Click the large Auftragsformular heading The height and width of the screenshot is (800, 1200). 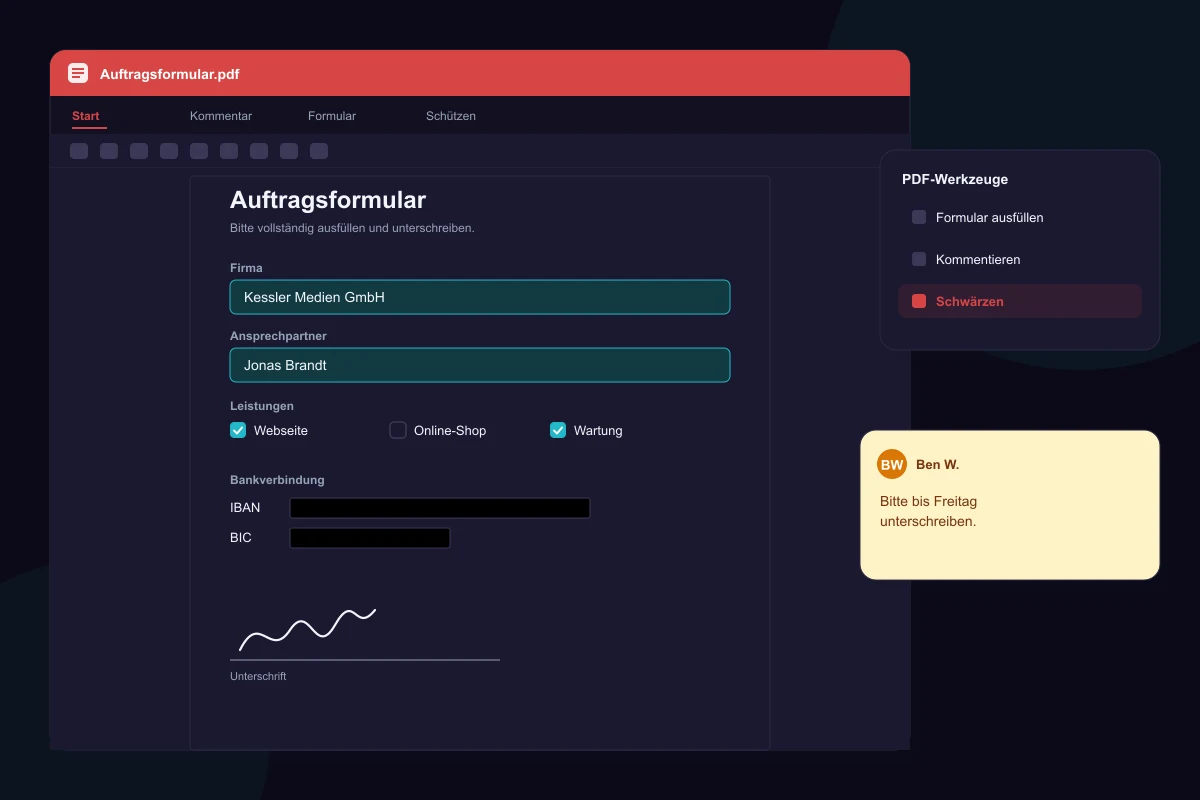tap(328, 200)
